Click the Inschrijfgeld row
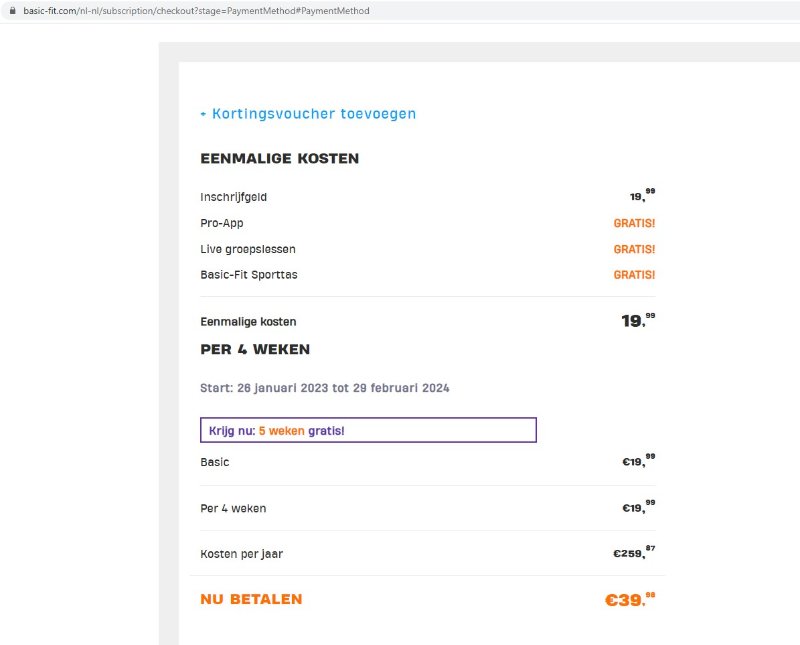This screenshot has height=645, width=800. tap(233, 197)
